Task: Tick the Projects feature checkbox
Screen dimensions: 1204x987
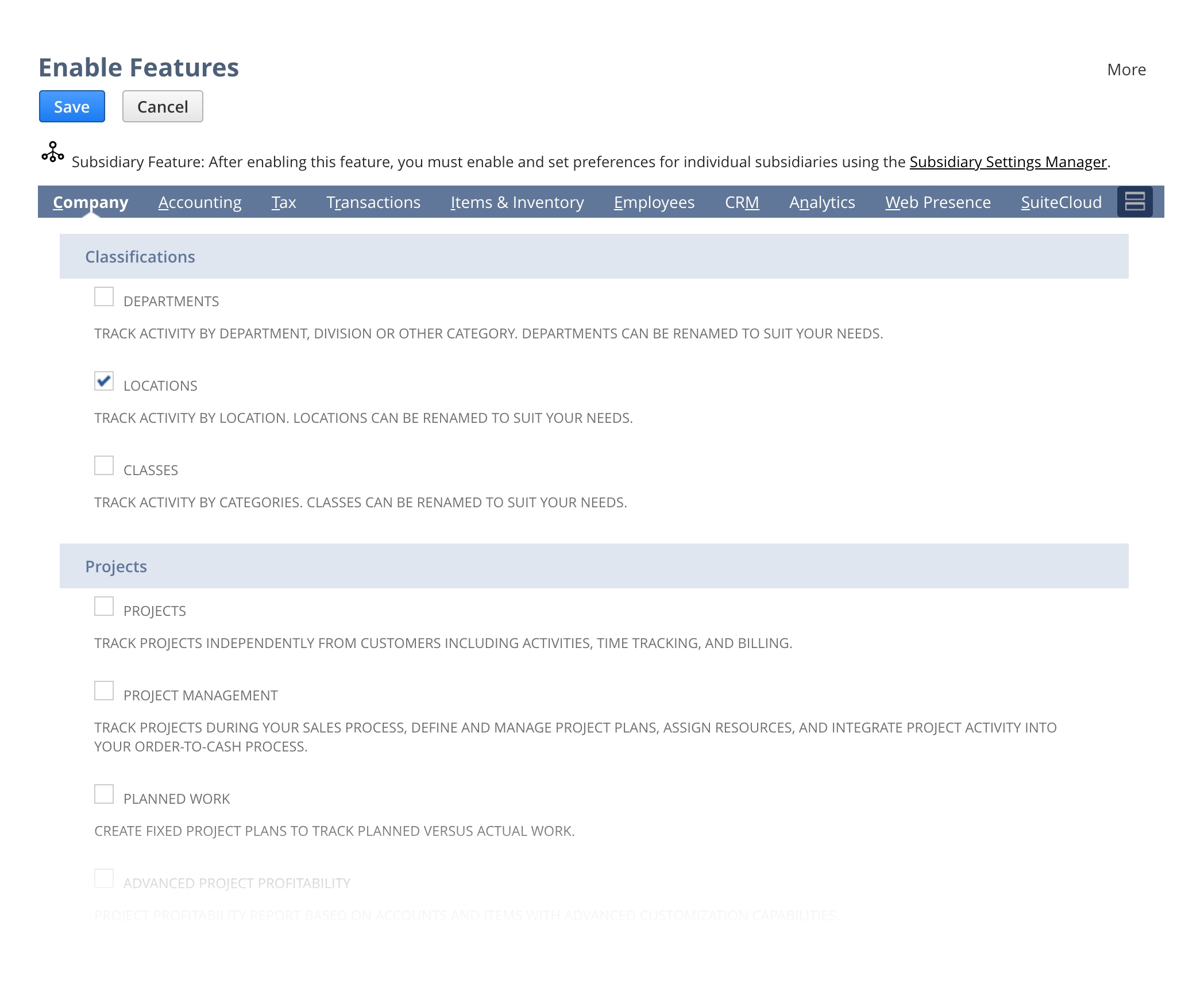Action: [104, 607]
